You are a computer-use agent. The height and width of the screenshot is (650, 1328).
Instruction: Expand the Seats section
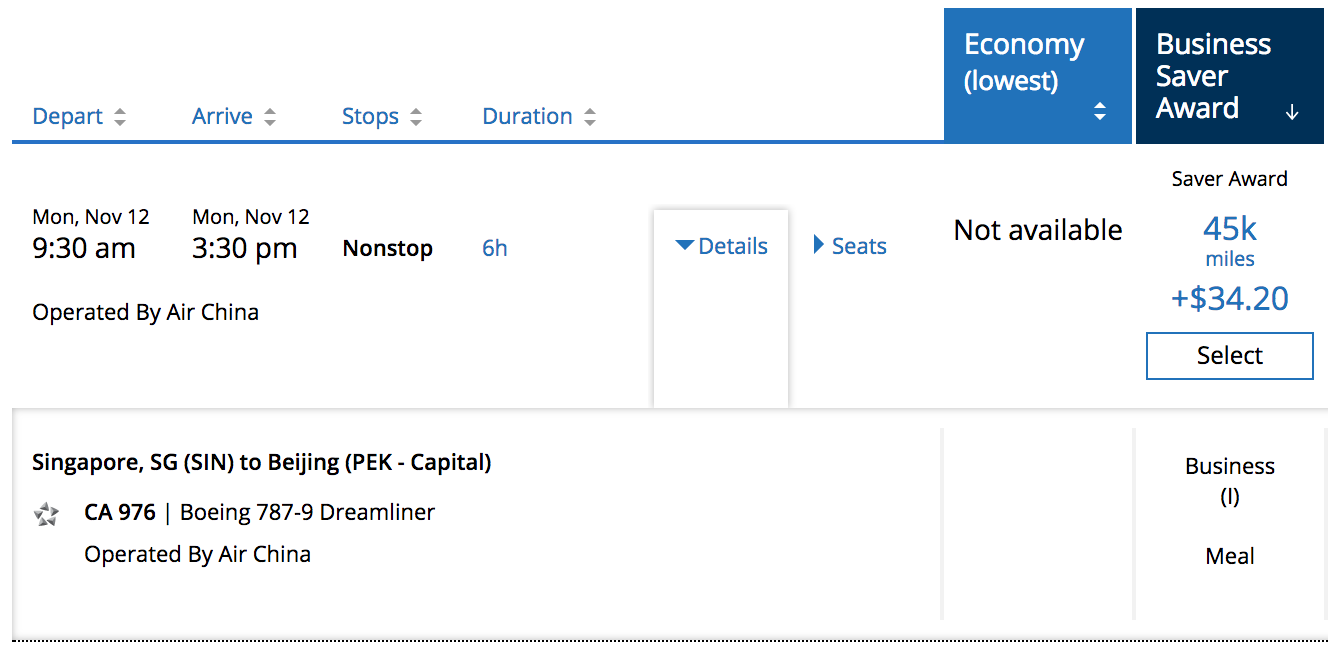[850, 246]
